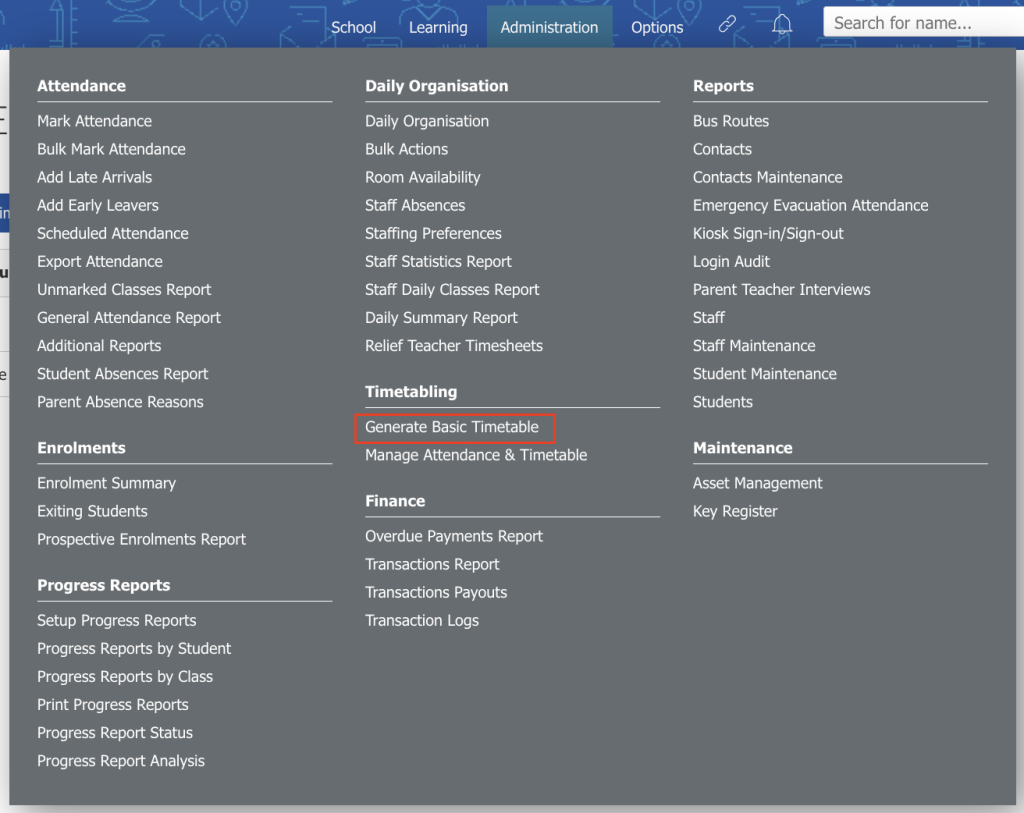Viewport: 1024px width, 813px height.
Task: Choose Room Availability
Action: 423,177
